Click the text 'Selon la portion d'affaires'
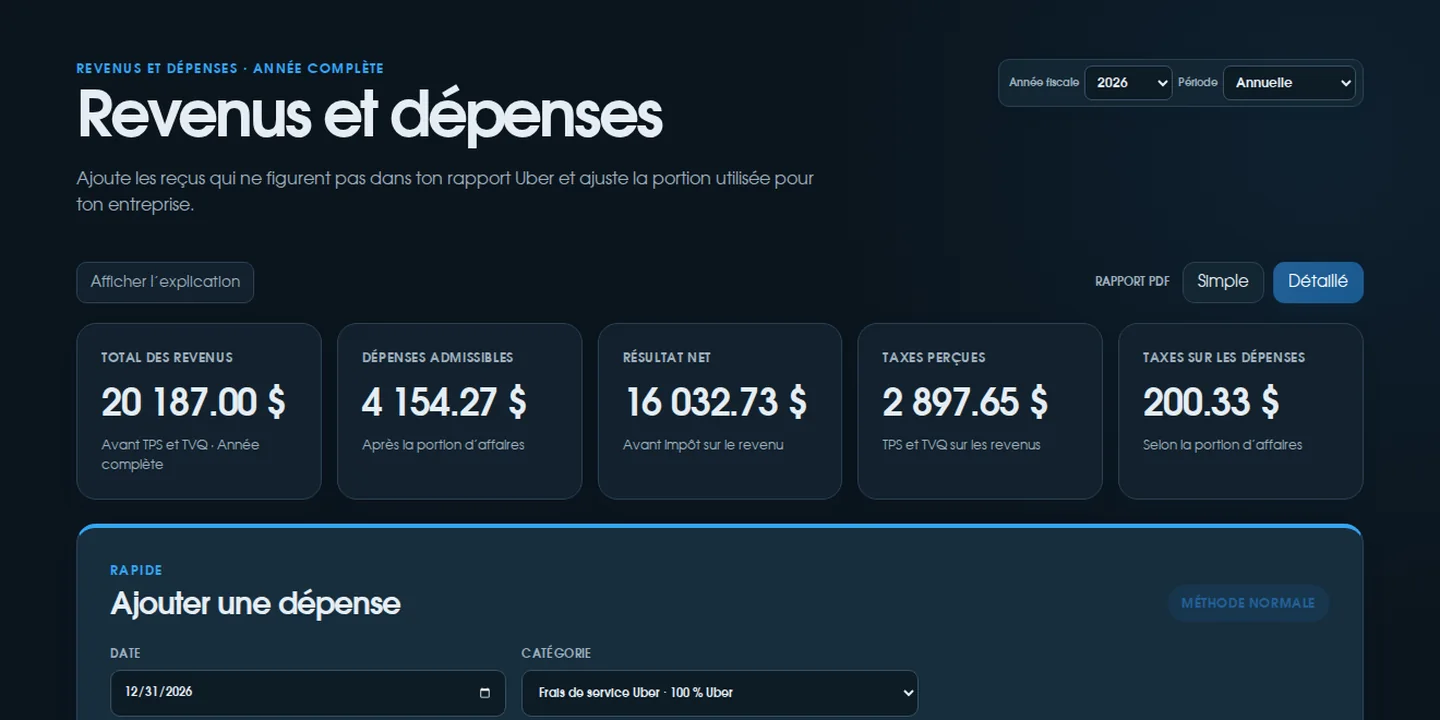Image resolution: width=1440 pixels, height=720 pixels. pyautogui.click(x=1223, y=445)
